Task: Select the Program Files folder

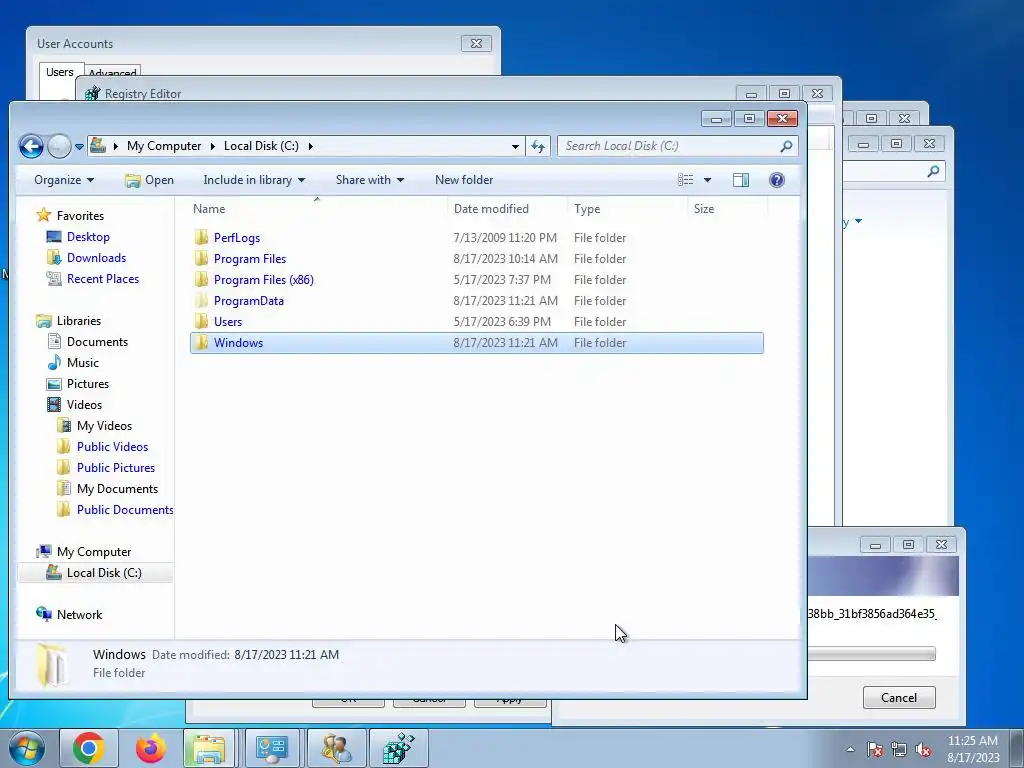Action: [249, 259]
